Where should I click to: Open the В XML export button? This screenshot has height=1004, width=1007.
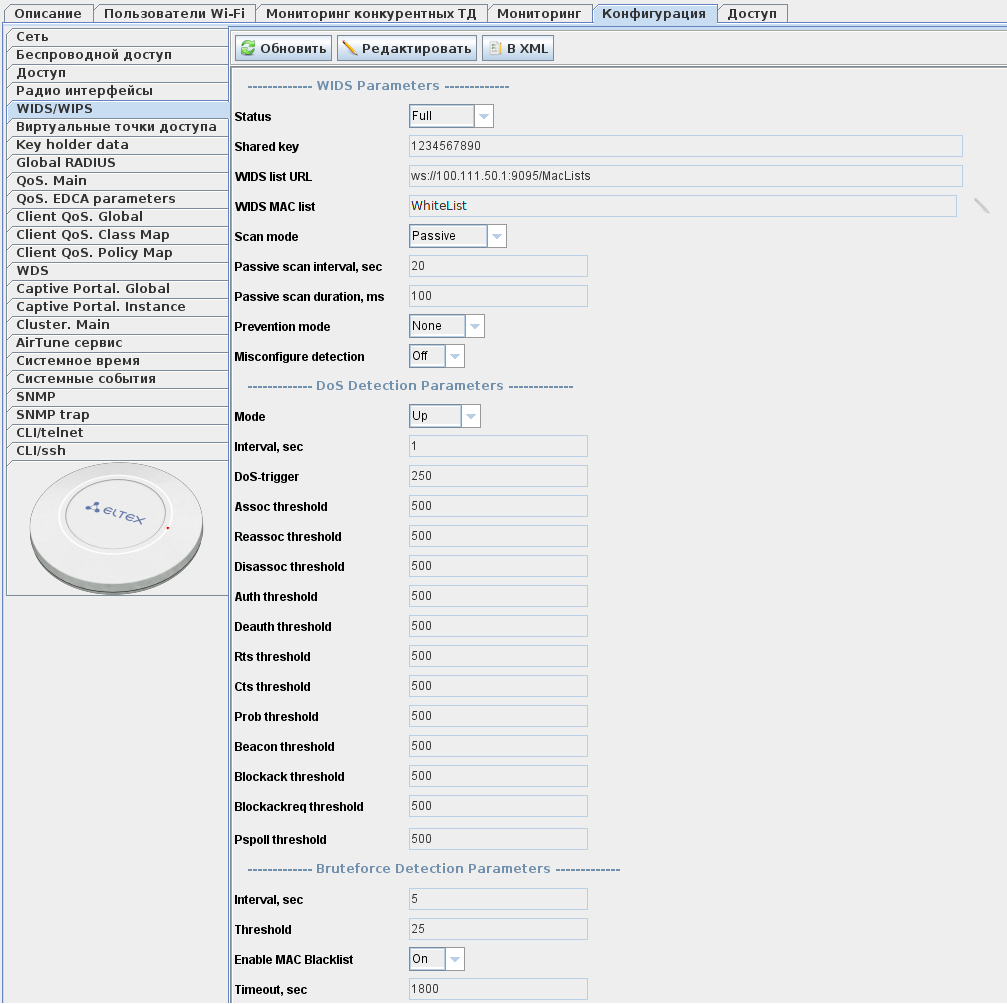tap(517, 48)
